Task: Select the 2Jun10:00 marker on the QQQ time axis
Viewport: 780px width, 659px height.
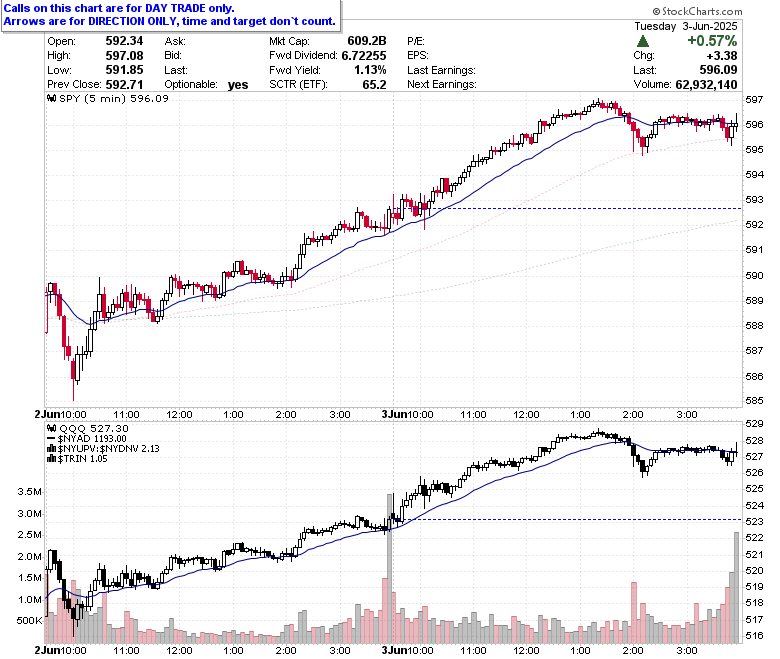Action: pyautogui.click(x=60, y=650)
